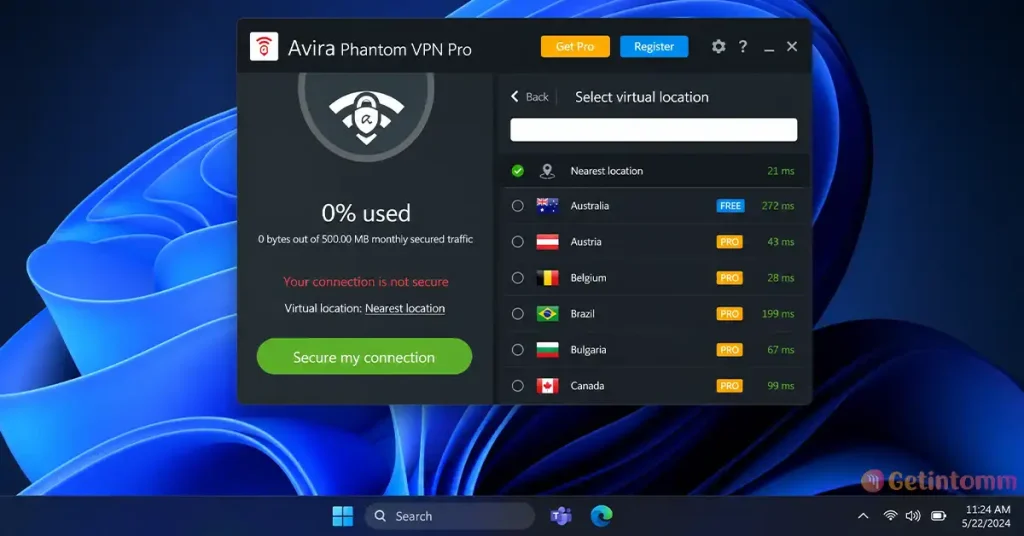Click the 0% used text
The image size is (1024, 536).
(x=366, y=213)
